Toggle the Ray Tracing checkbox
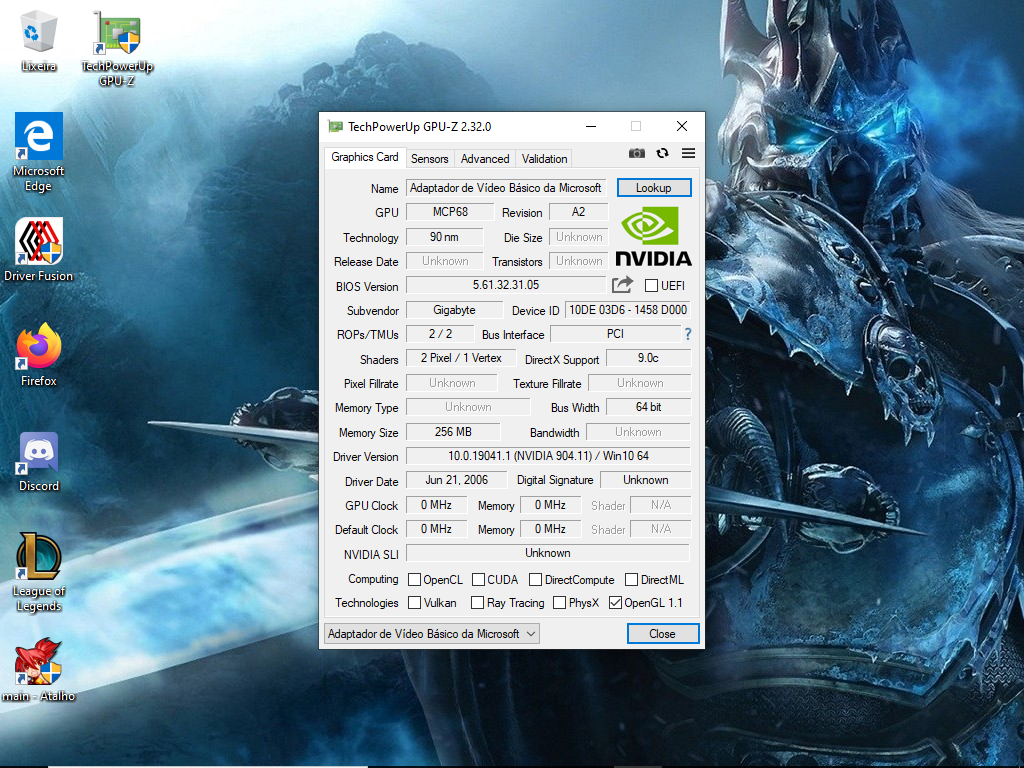The width and height of the screenshot is (1024, 768). pos(477,603)
